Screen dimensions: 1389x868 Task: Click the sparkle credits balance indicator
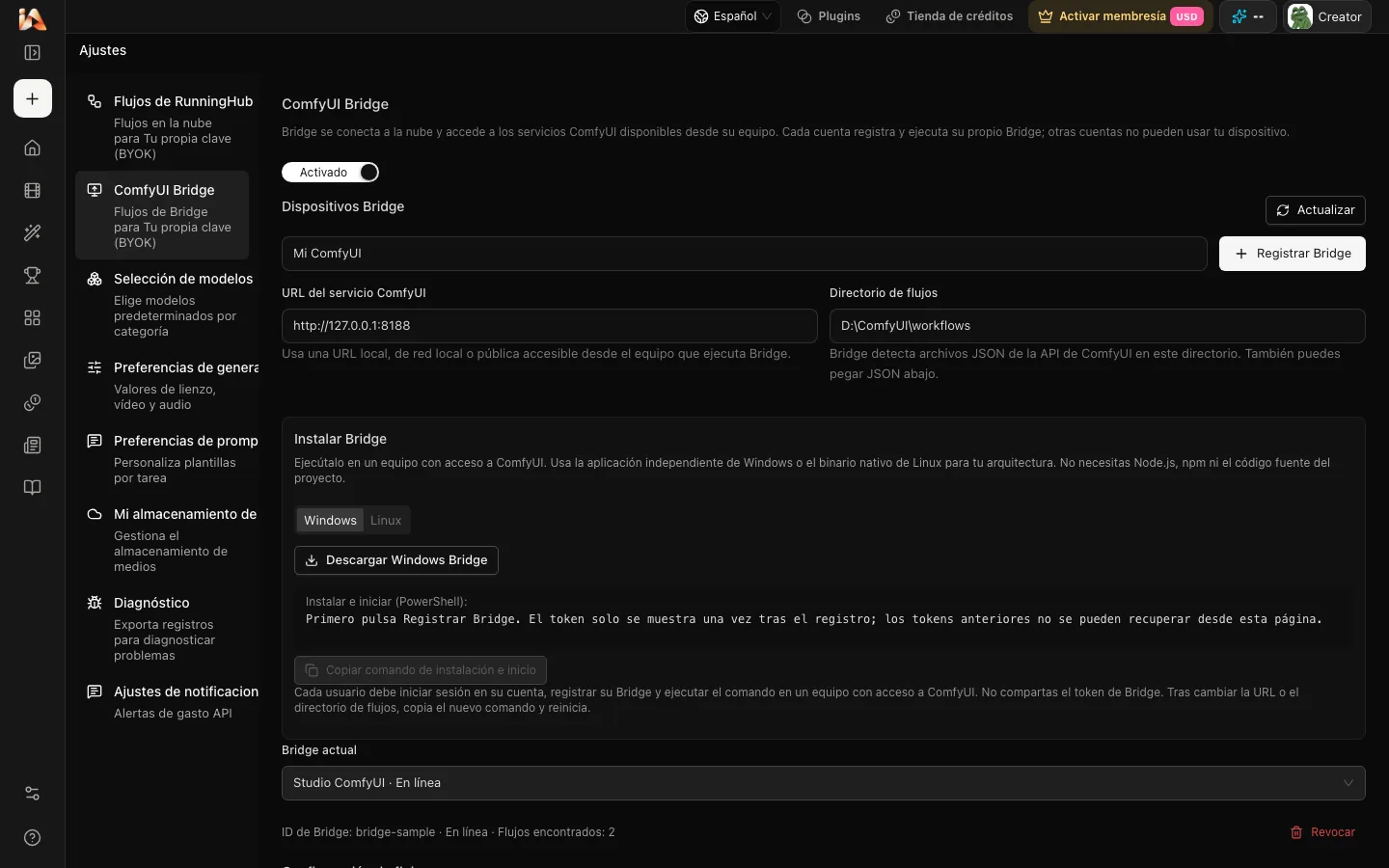click(1248, 16)
